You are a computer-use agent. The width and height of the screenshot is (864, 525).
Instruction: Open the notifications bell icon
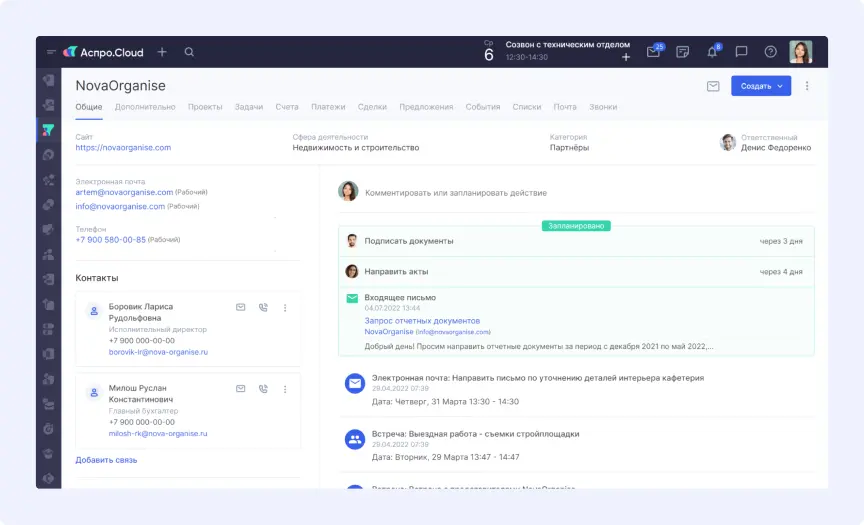(712, 52)
